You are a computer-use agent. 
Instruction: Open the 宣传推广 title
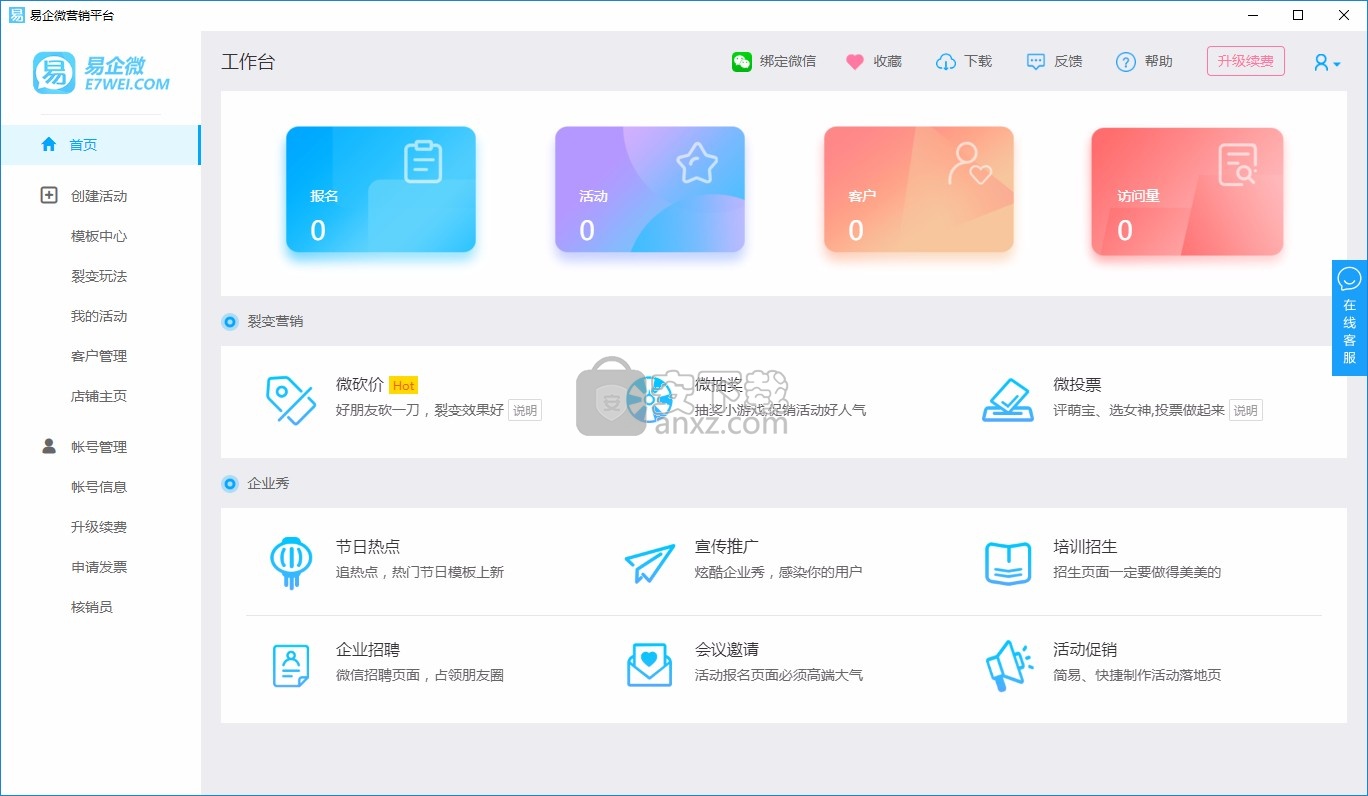(727, 547)
